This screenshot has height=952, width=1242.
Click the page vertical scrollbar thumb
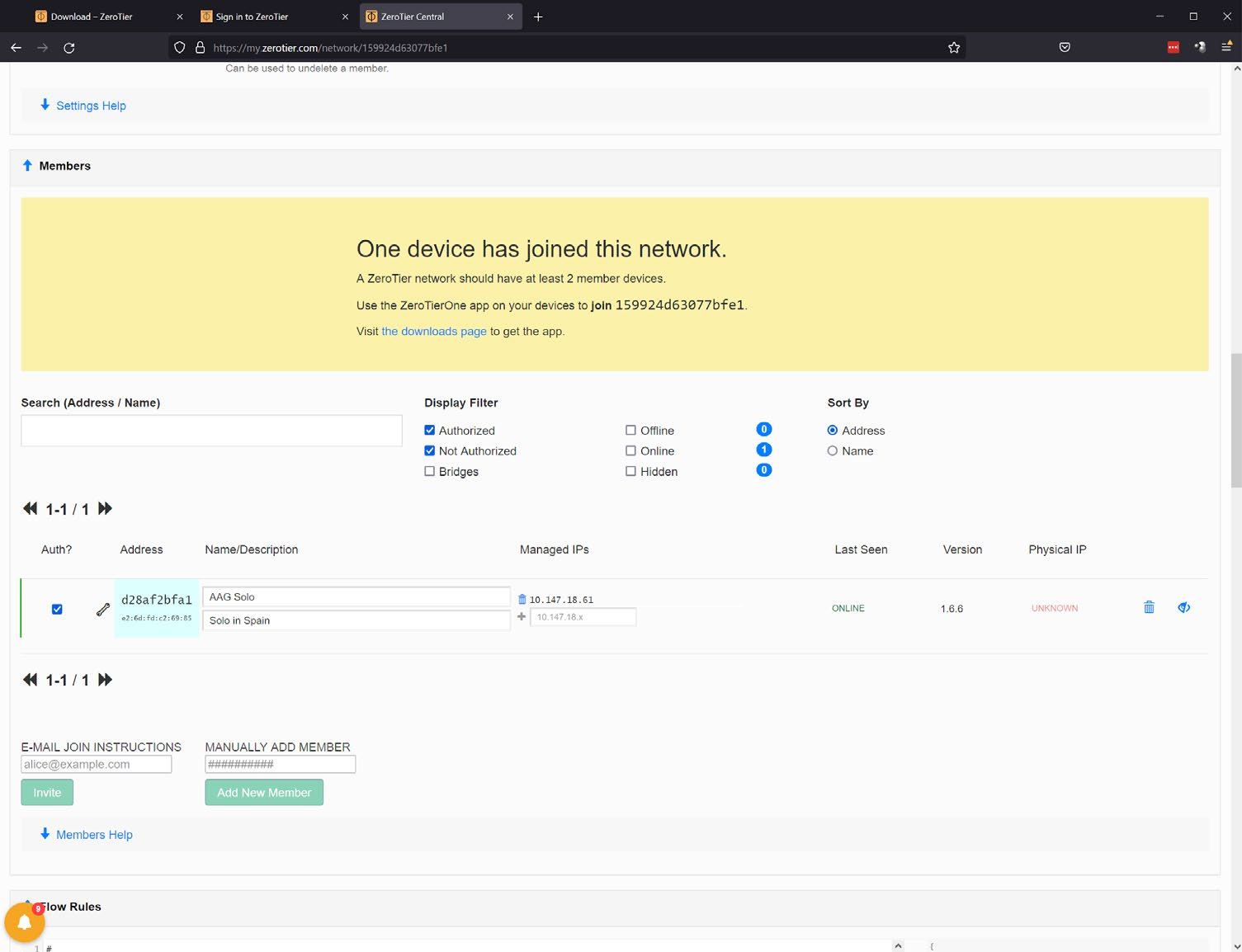[1236, 421]
